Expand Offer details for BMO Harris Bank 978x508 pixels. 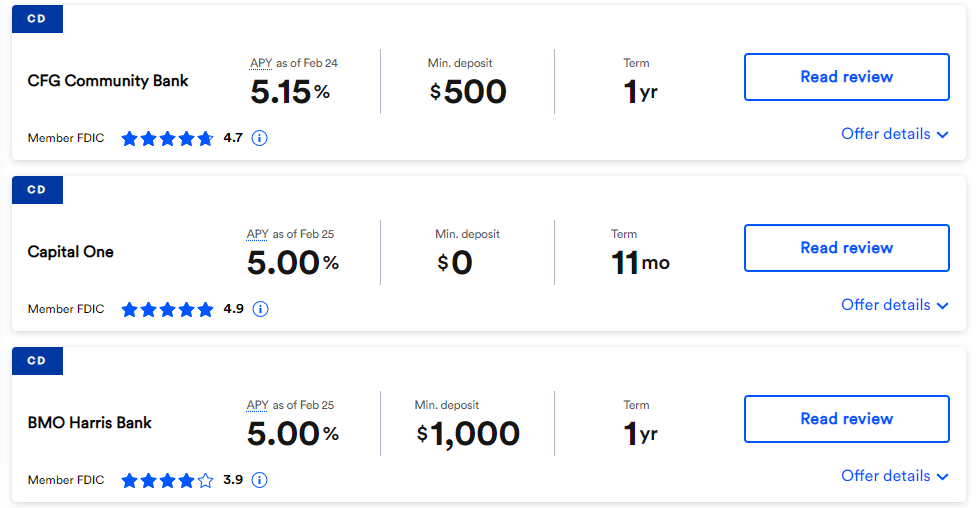[x=894, y=476]
